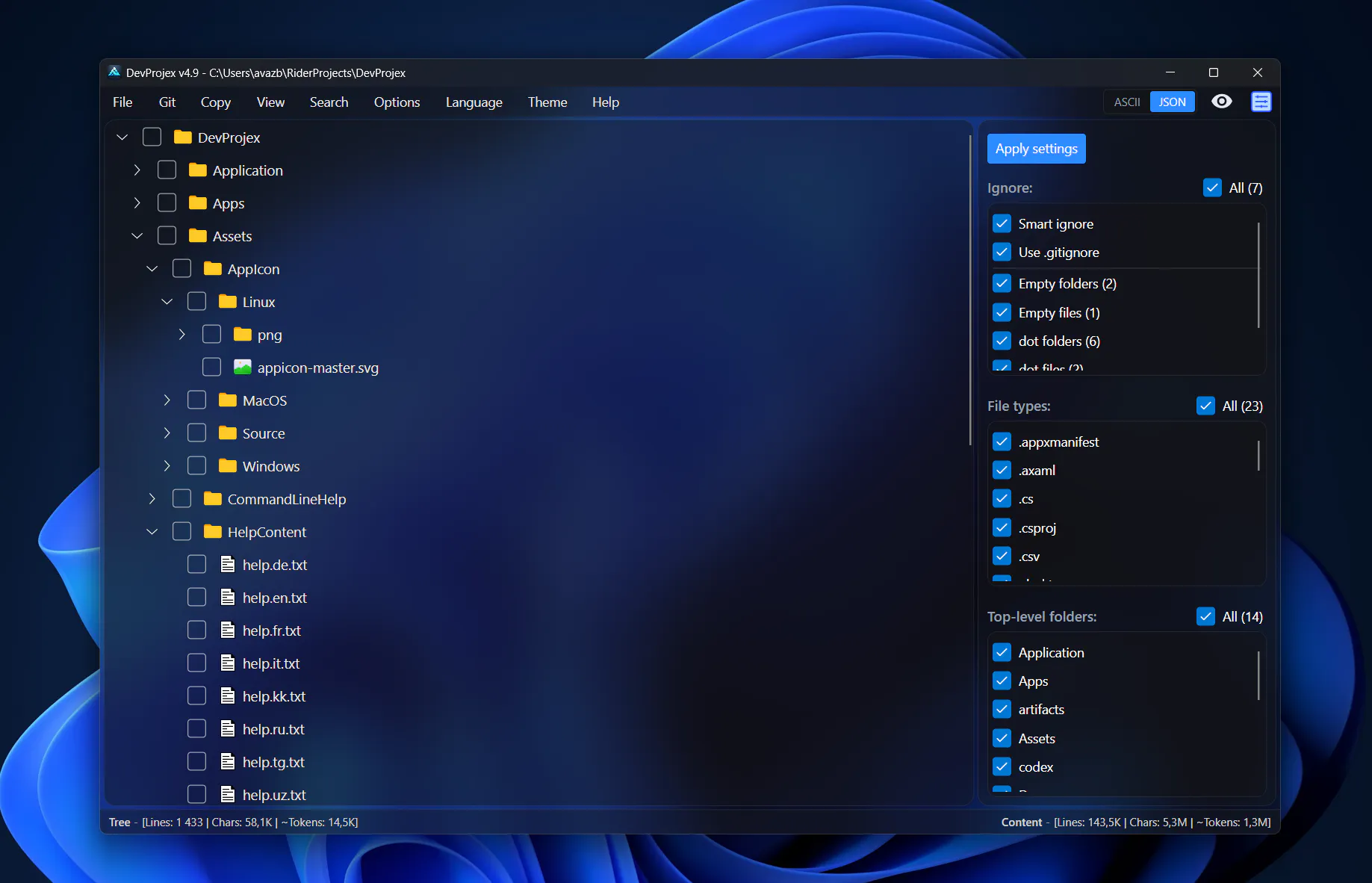This screenshot has width=1372, height=883.
Task: Click the help.it.txt file icon
Action: pos(228,663)
